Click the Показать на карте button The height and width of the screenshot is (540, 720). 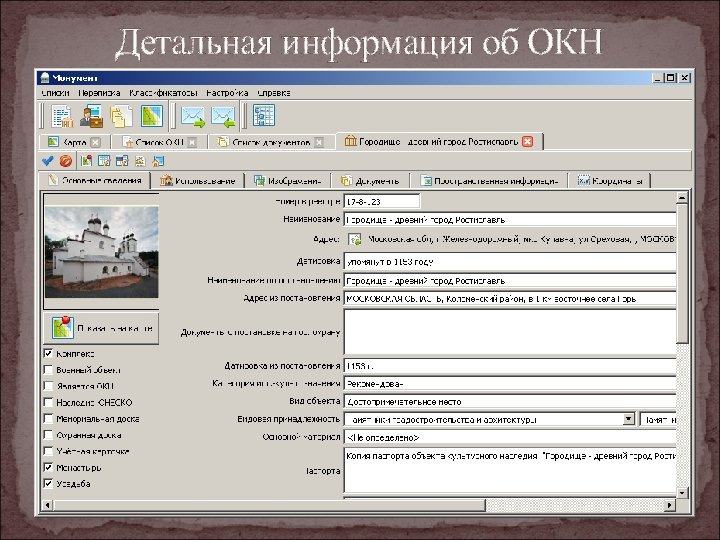pyautogui.click(x=101, y=328)
